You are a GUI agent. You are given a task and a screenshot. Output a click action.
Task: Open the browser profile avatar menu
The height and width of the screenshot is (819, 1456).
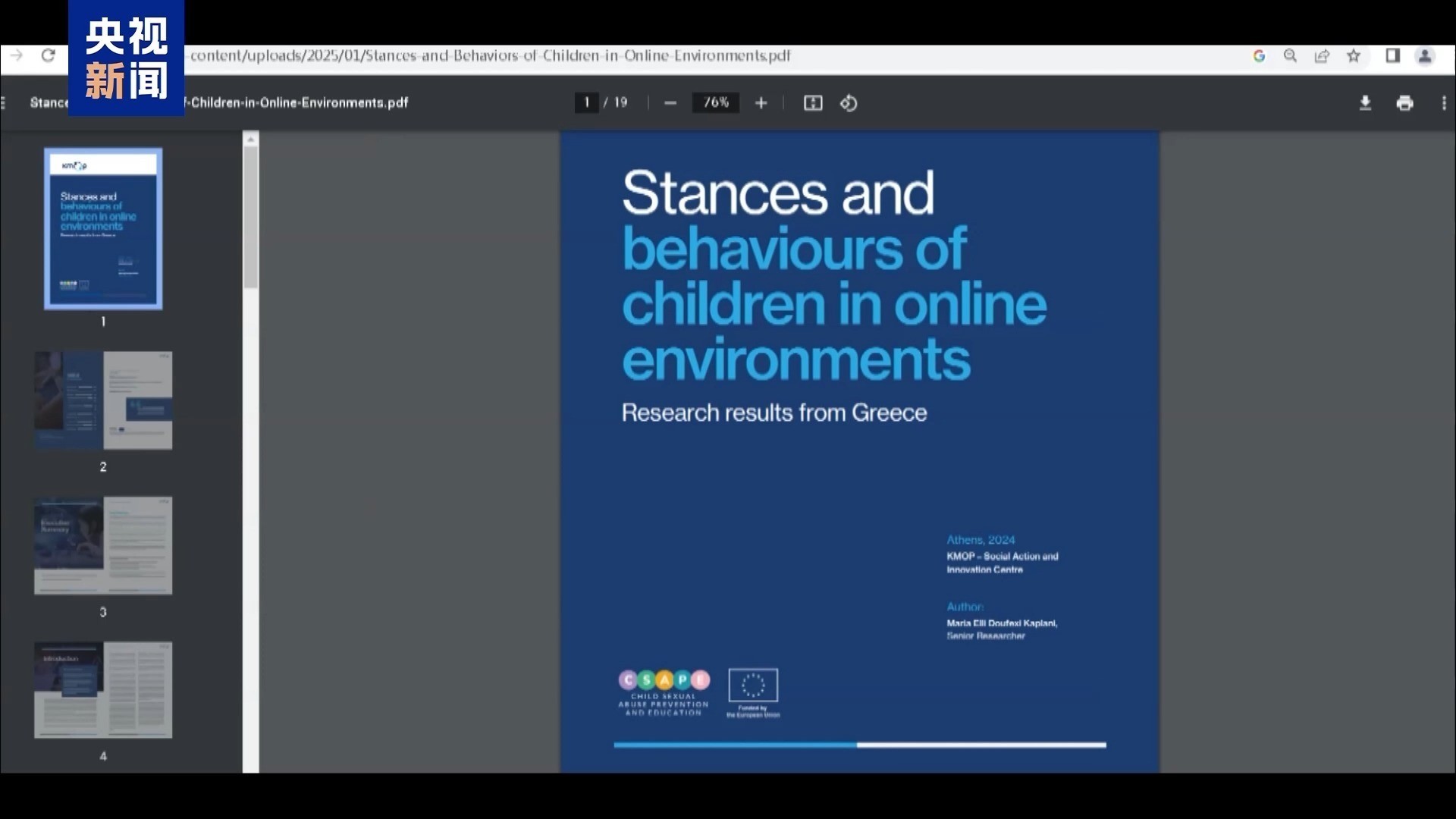1425,55
